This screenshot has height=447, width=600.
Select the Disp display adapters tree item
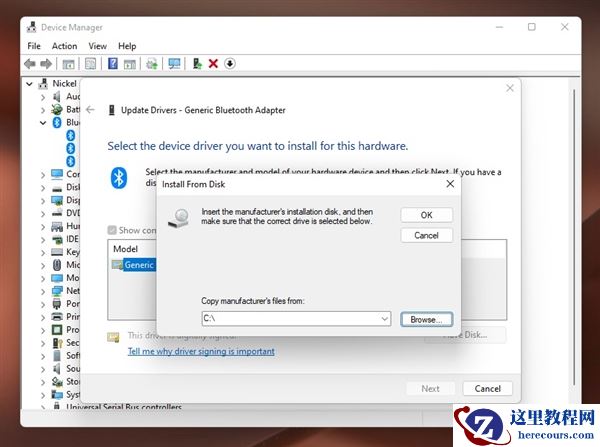[65, 200]
